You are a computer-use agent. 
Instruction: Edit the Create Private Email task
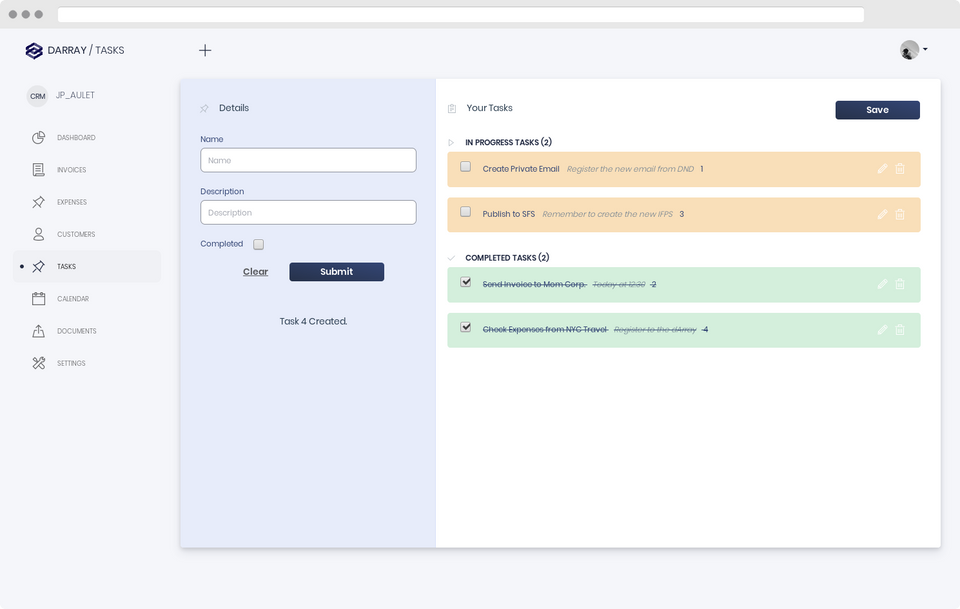[882, 169]
